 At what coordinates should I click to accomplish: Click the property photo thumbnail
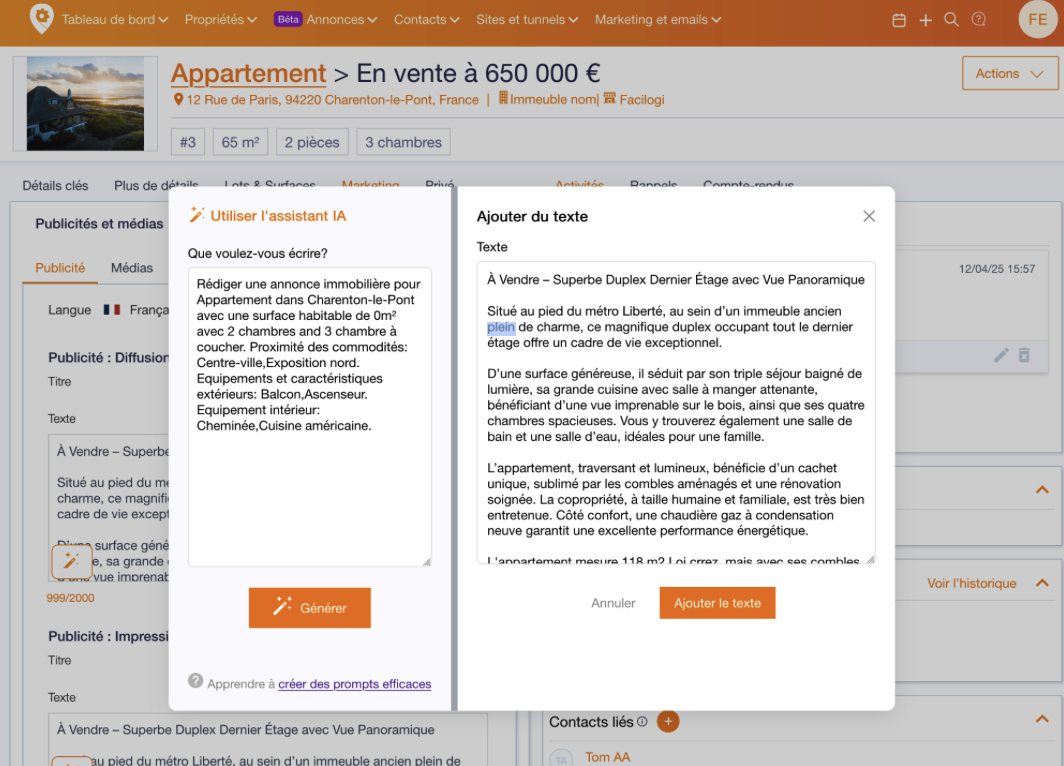tap(86, 103)
